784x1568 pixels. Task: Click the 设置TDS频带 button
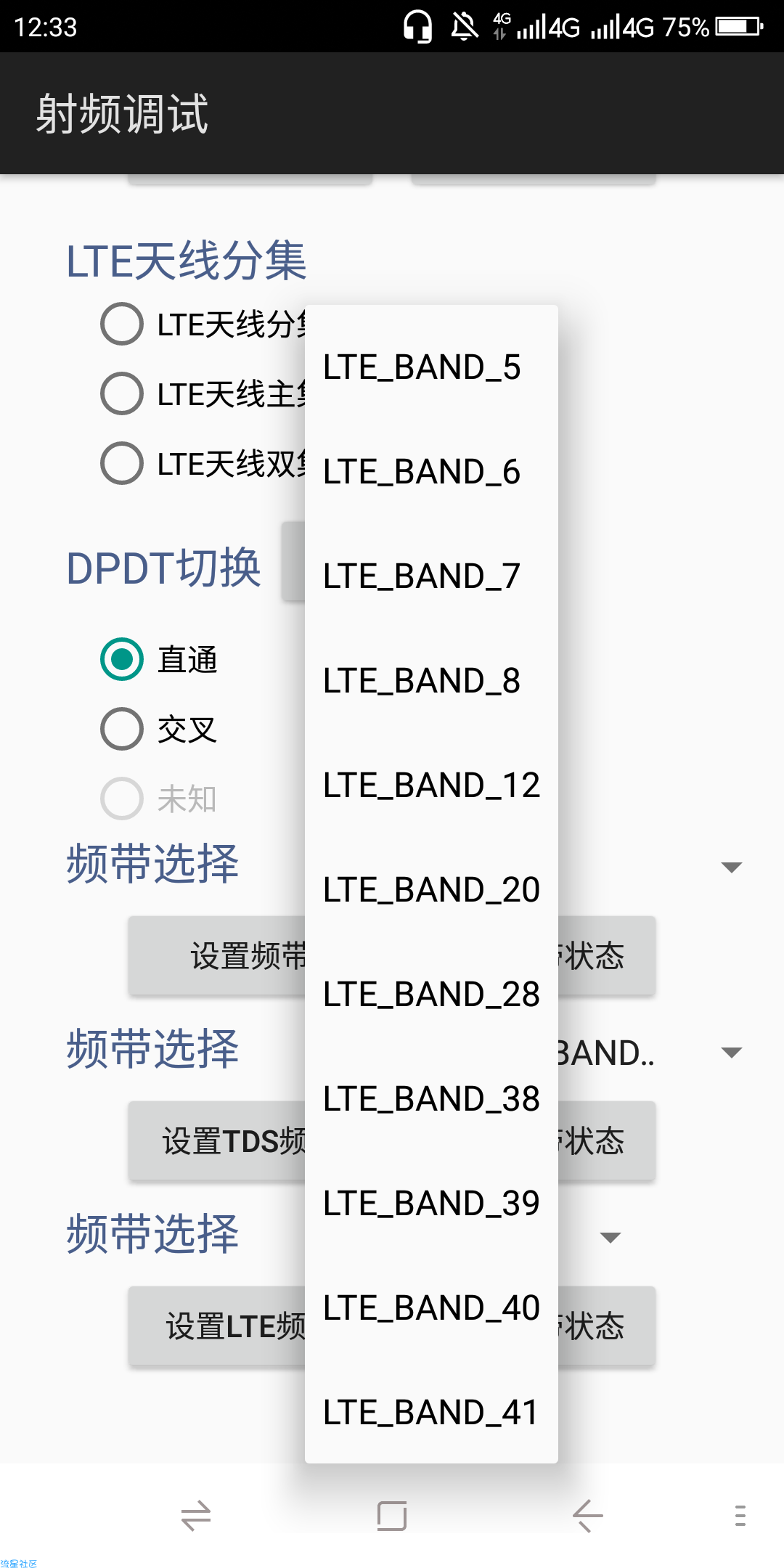(217, 1140)
